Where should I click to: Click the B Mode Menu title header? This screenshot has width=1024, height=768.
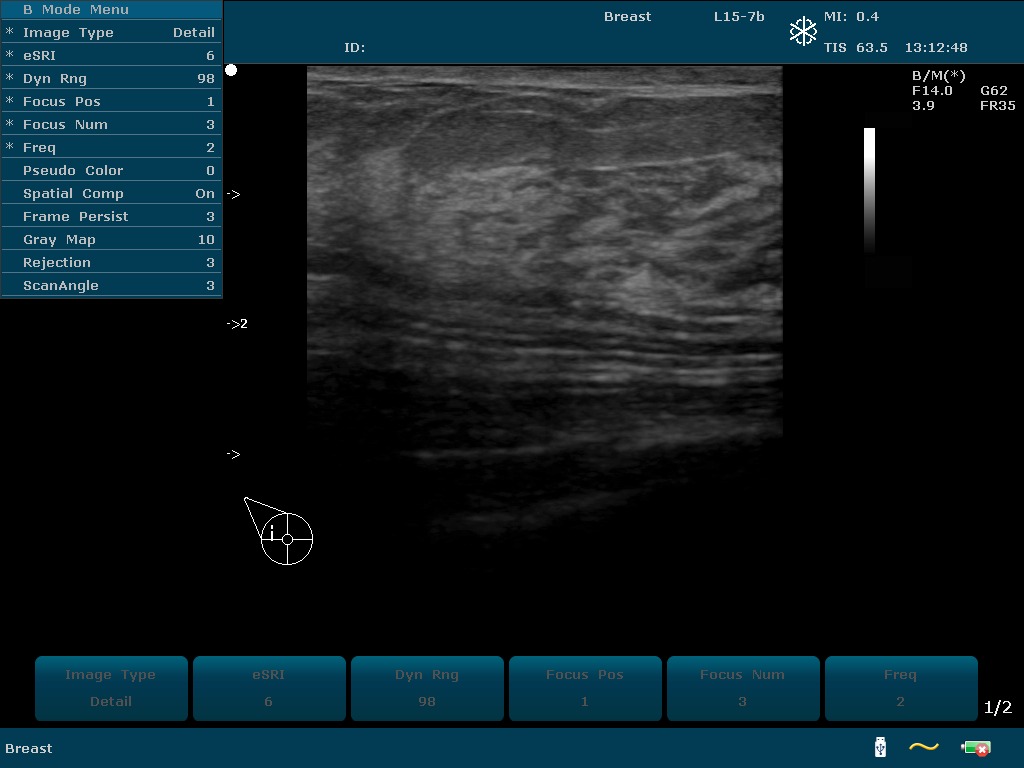(x=111, y=10)
